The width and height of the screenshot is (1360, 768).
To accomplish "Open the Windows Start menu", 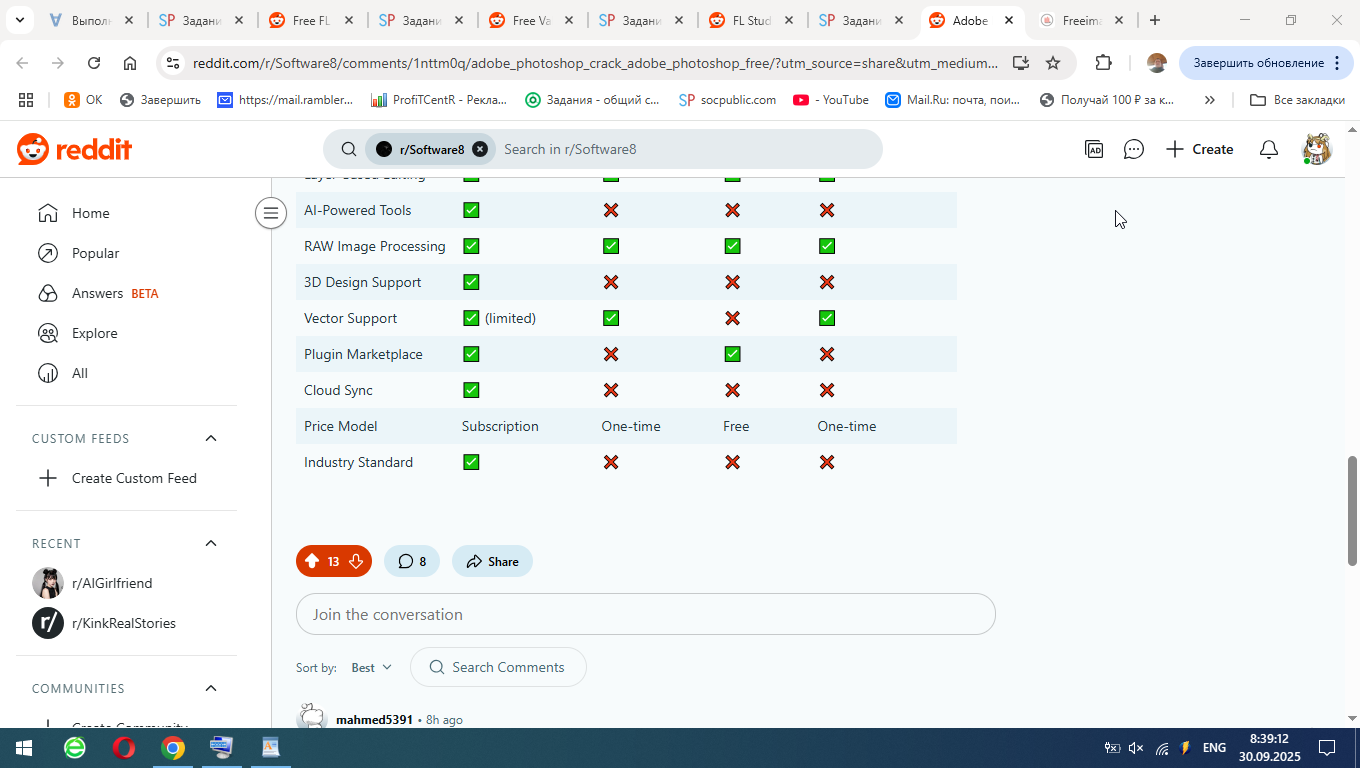I will (22, 748).
